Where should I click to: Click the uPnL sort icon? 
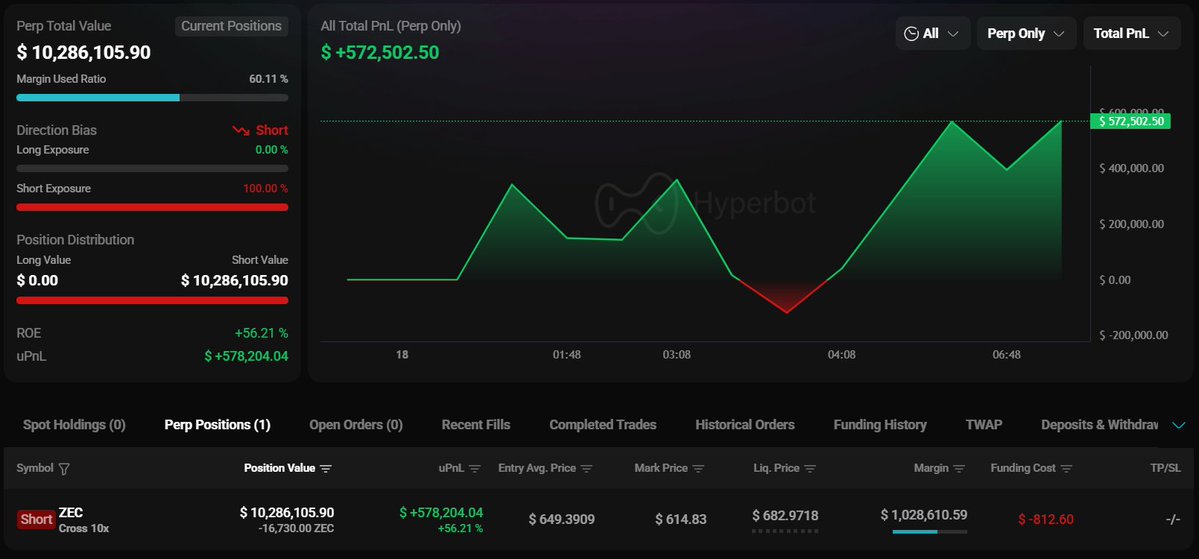click(475, 468)
